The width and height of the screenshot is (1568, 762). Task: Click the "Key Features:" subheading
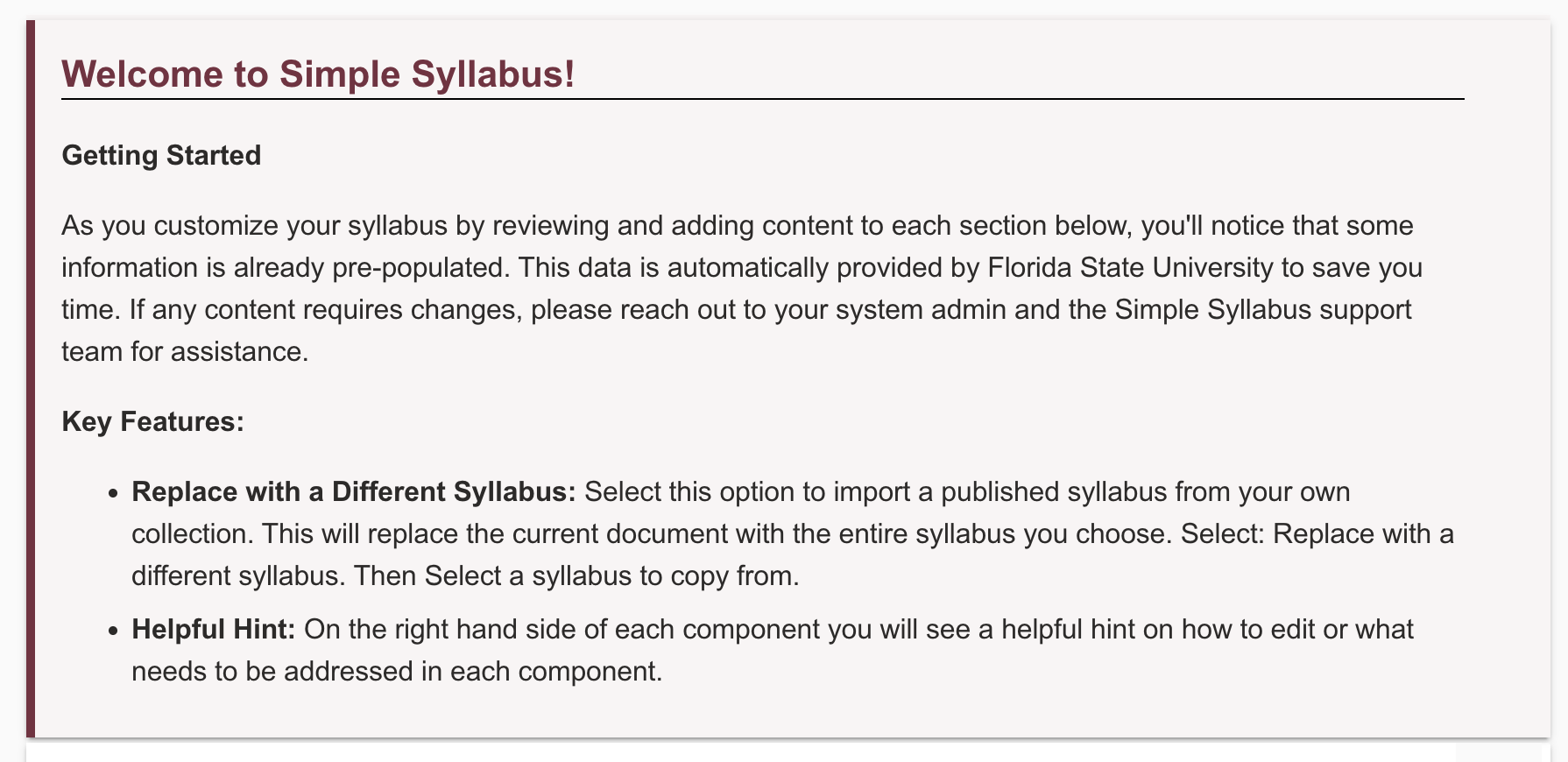(x=152, y=421)
